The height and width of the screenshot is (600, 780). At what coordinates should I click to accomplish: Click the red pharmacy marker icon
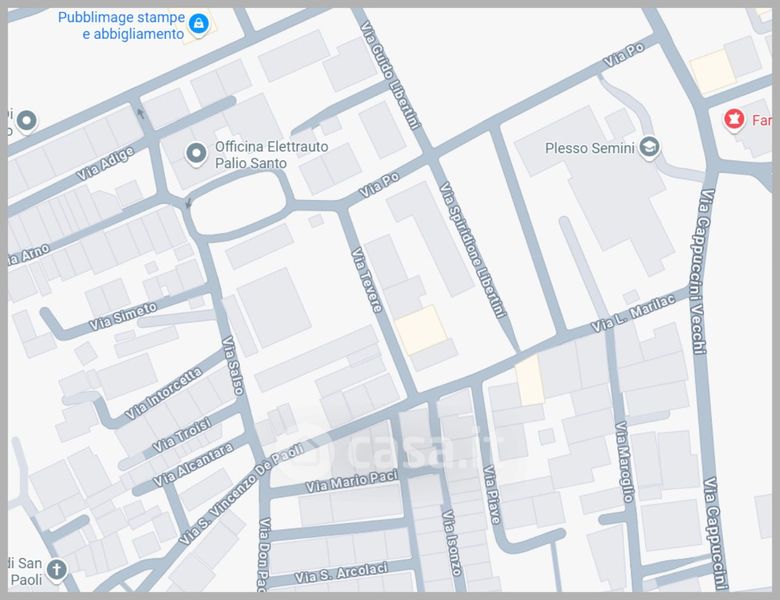735,120
